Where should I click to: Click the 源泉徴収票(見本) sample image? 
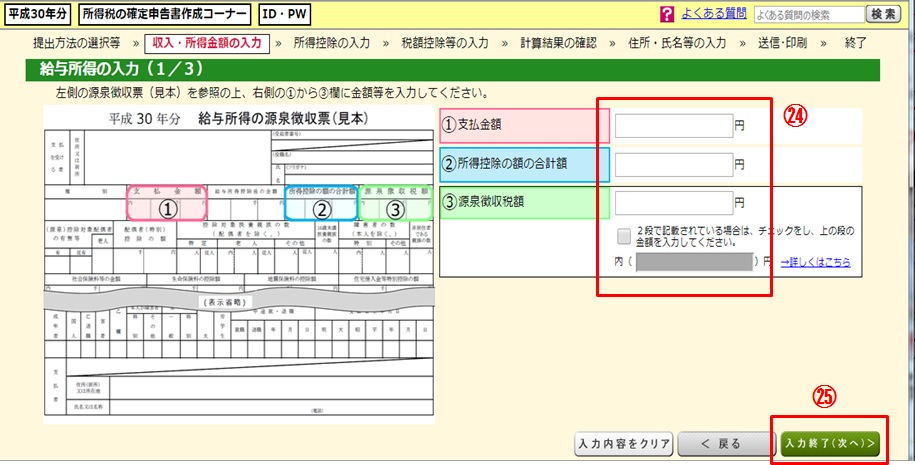click(239, 264)
